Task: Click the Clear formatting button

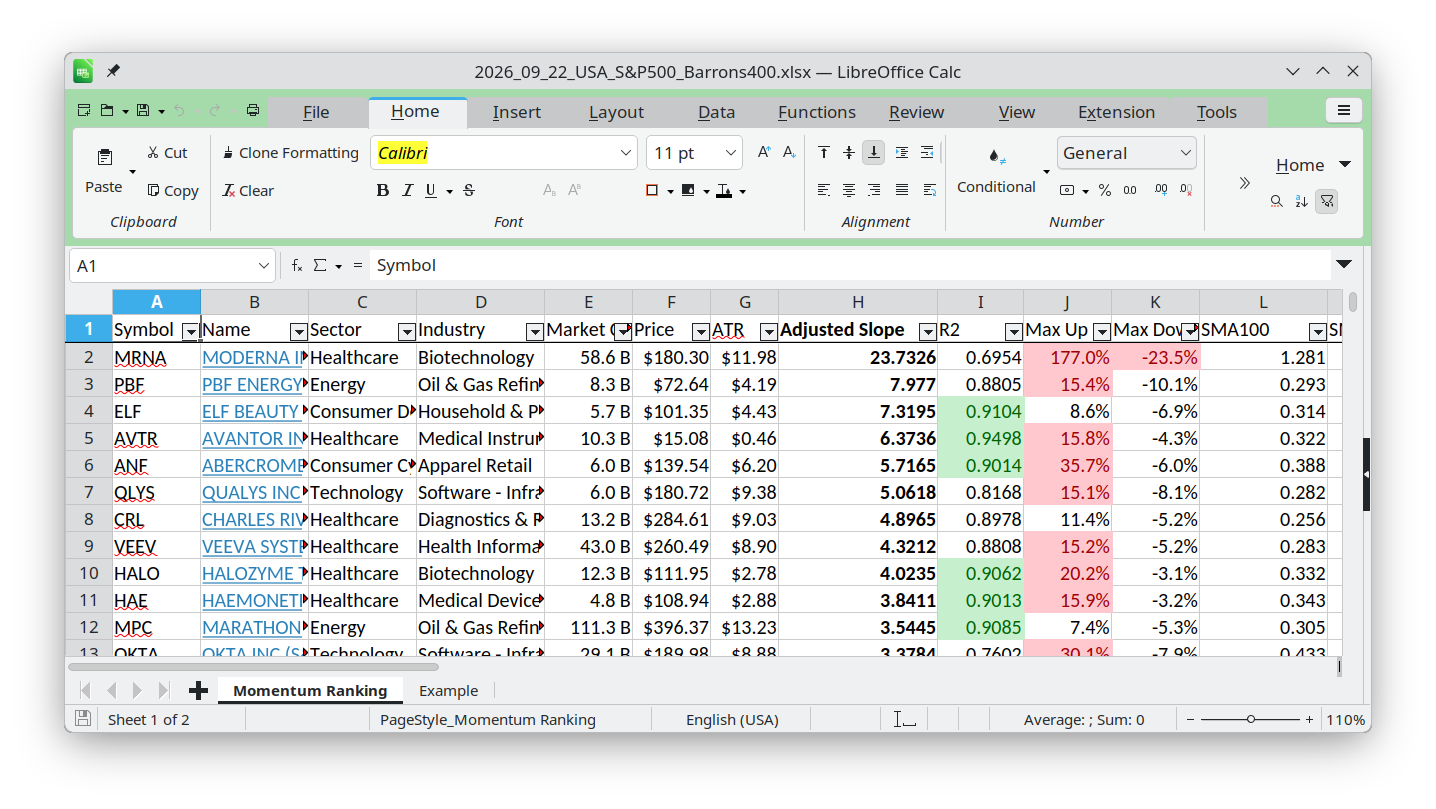Action: [x=248, y=191]
